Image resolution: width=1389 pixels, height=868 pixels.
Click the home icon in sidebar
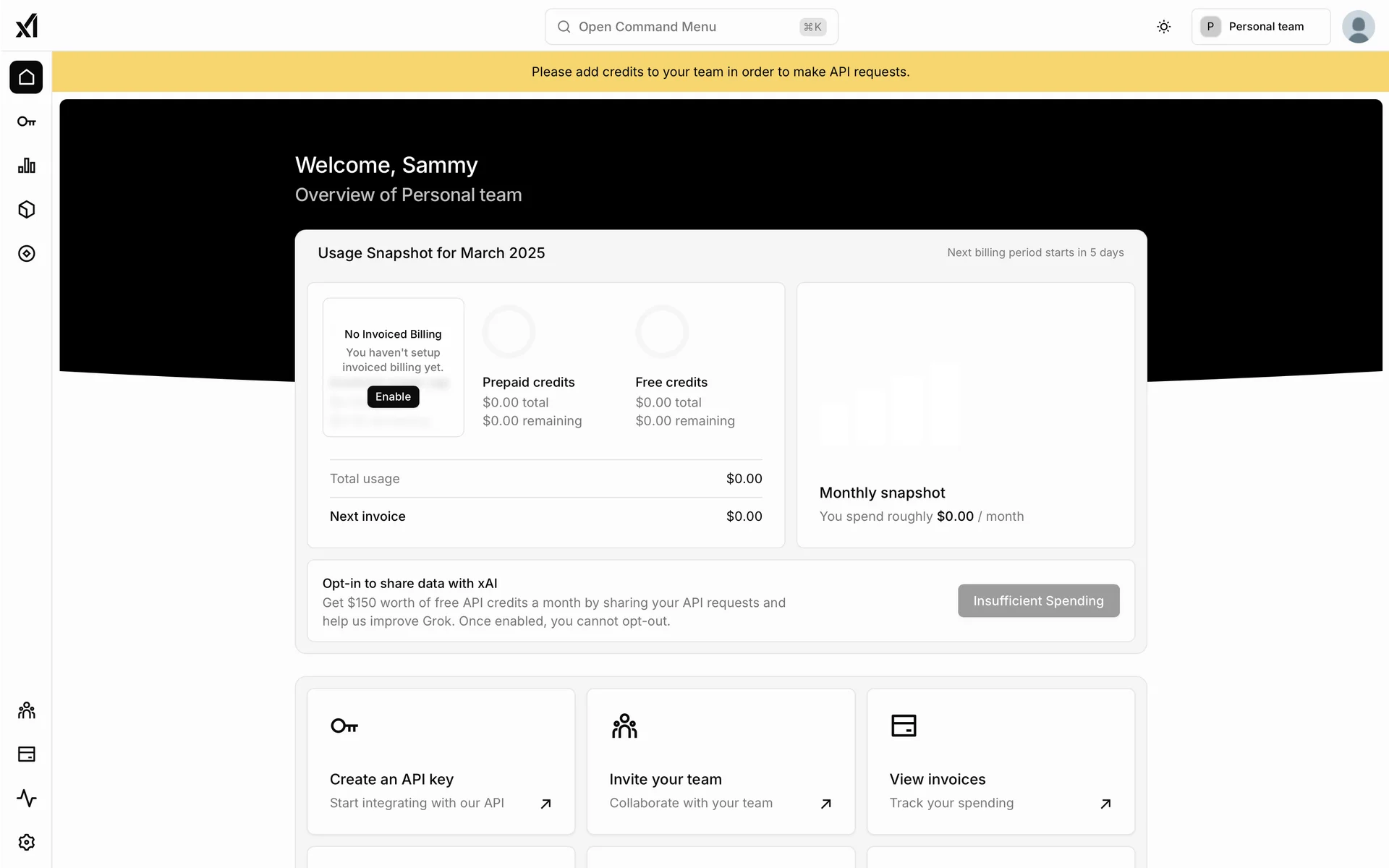point(26,77)
